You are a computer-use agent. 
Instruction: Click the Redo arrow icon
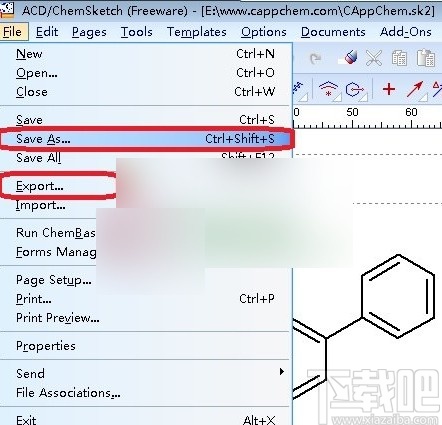tap(315, 59)
